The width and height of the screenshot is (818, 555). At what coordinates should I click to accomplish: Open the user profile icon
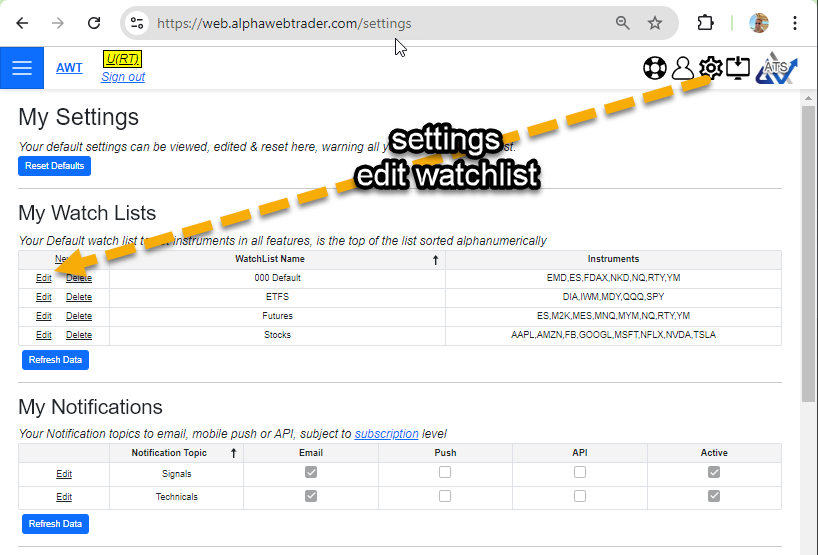(682, 68)
